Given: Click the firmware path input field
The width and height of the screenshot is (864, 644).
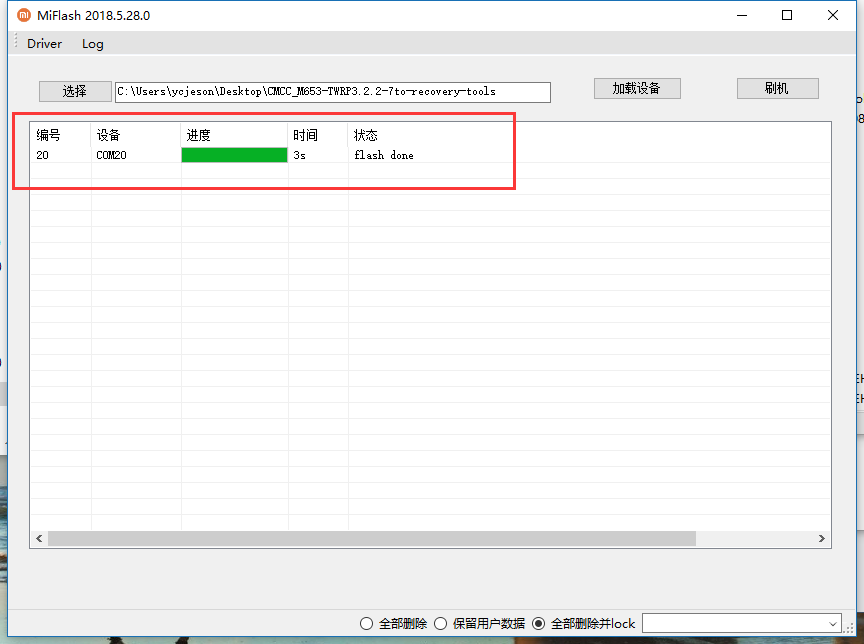Looking at the screenshot, I should 332,92.
